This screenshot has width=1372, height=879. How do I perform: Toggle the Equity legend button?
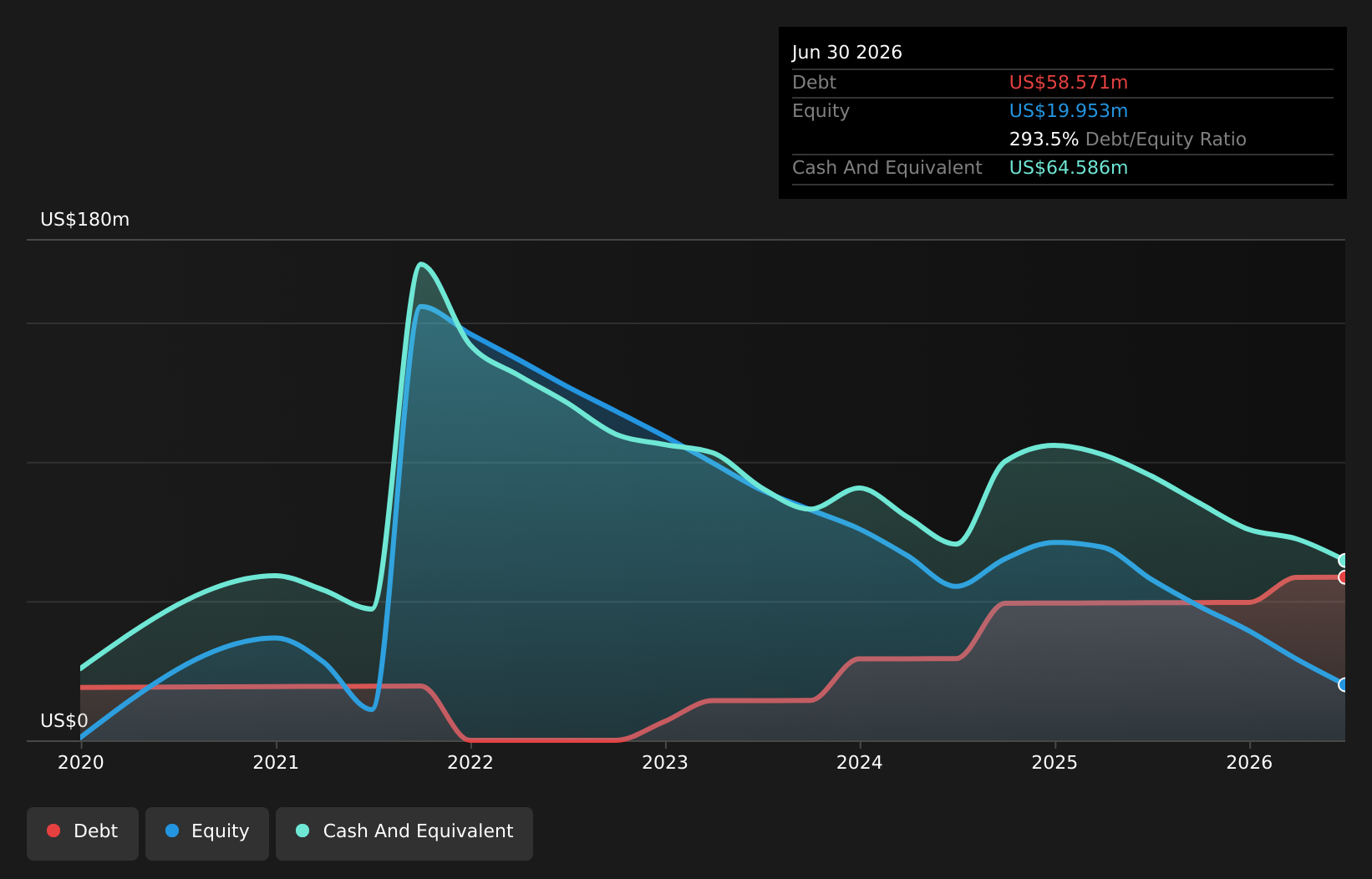point(207,833)
